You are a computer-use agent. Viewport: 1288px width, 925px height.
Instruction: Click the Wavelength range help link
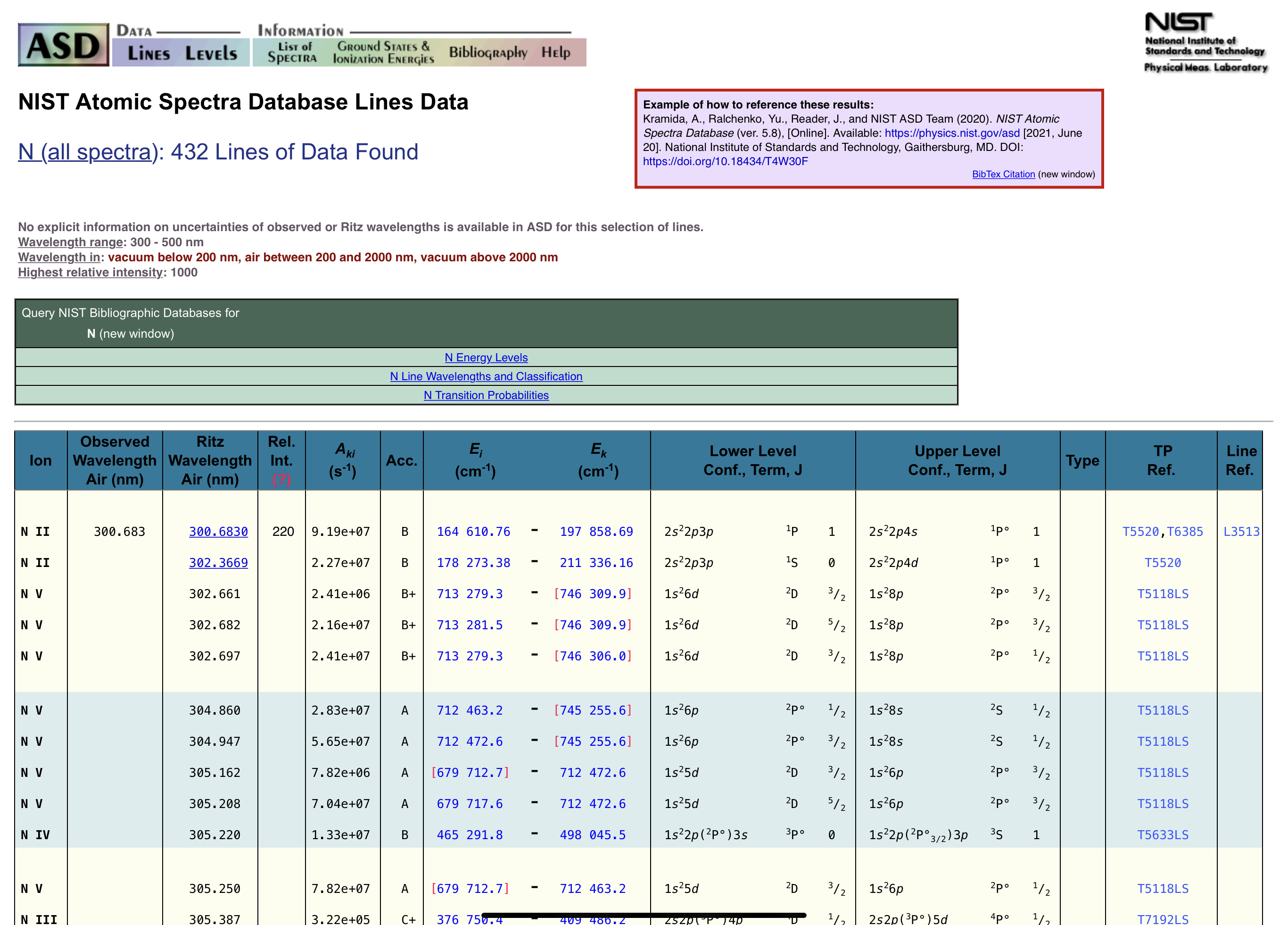(x=70, y=242)
